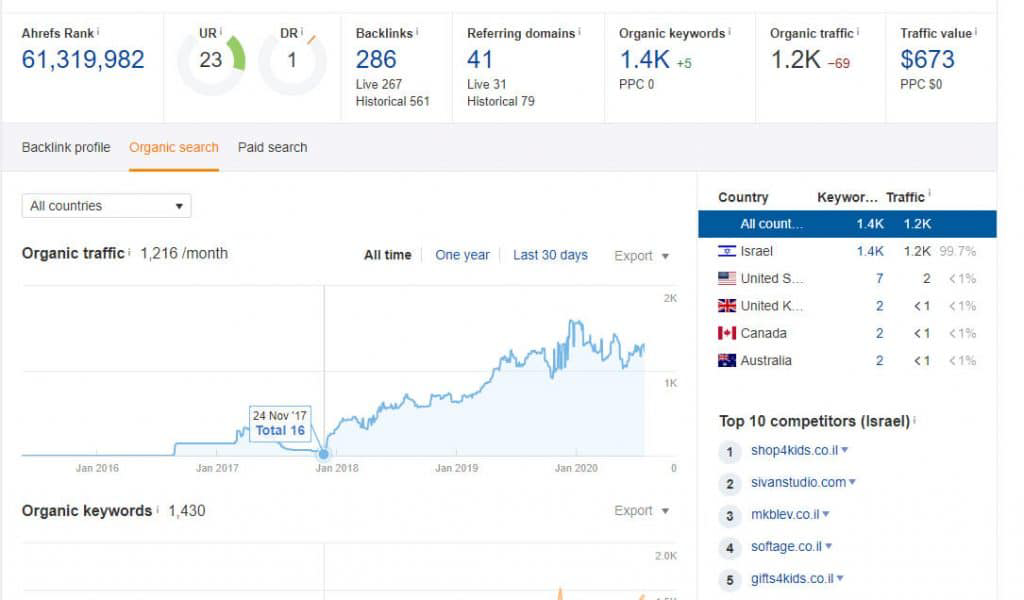Open competitor link gifts4kids.co.il
The width and height of the screenshot is (1024, 600).
[x=792, y=578]
